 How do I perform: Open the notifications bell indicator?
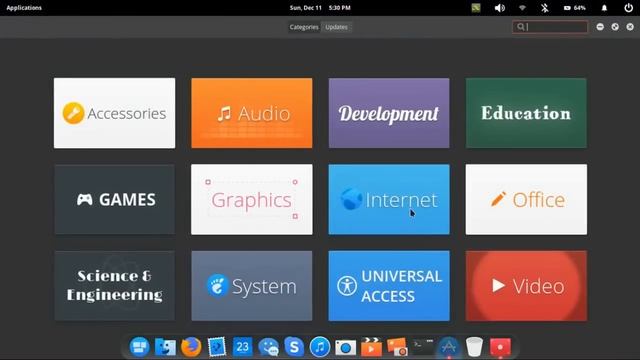(x=604, y=8)
